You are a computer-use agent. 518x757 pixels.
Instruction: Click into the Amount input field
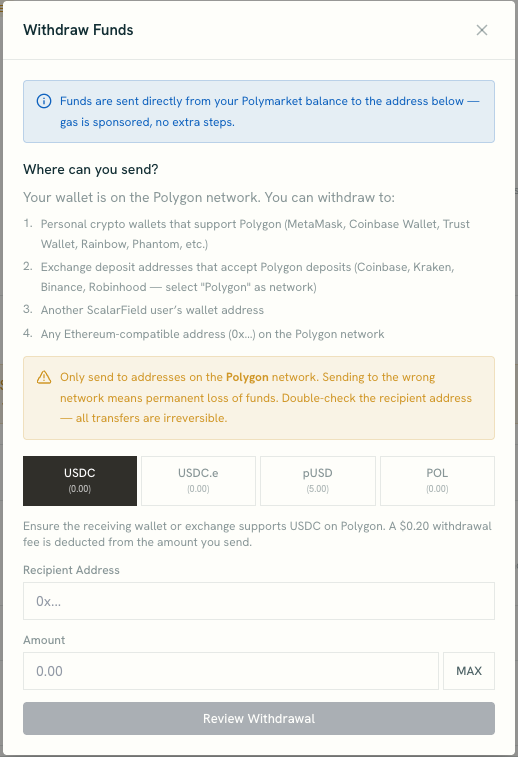231,671
